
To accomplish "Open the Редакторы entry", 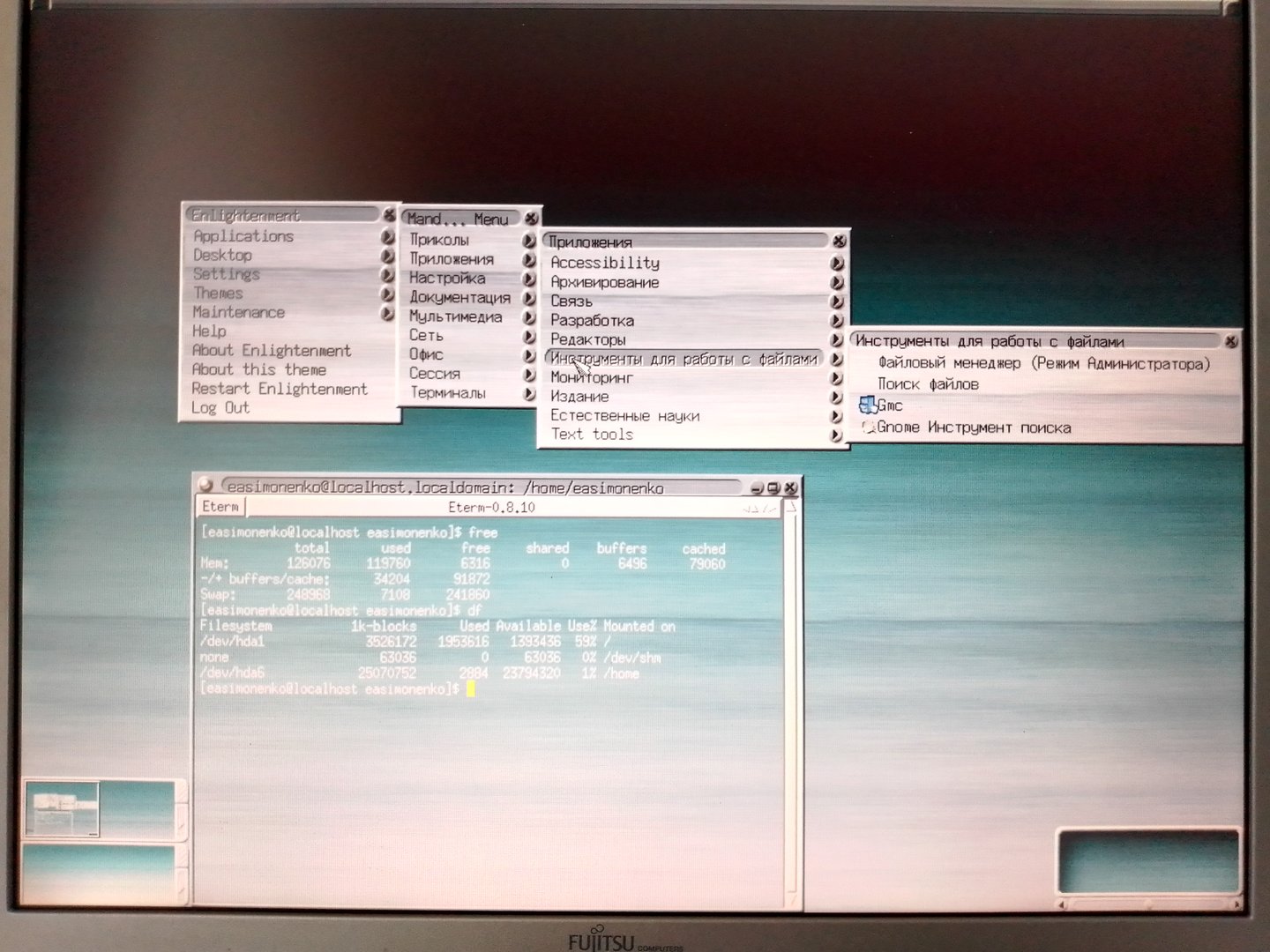I will (588, 339).
